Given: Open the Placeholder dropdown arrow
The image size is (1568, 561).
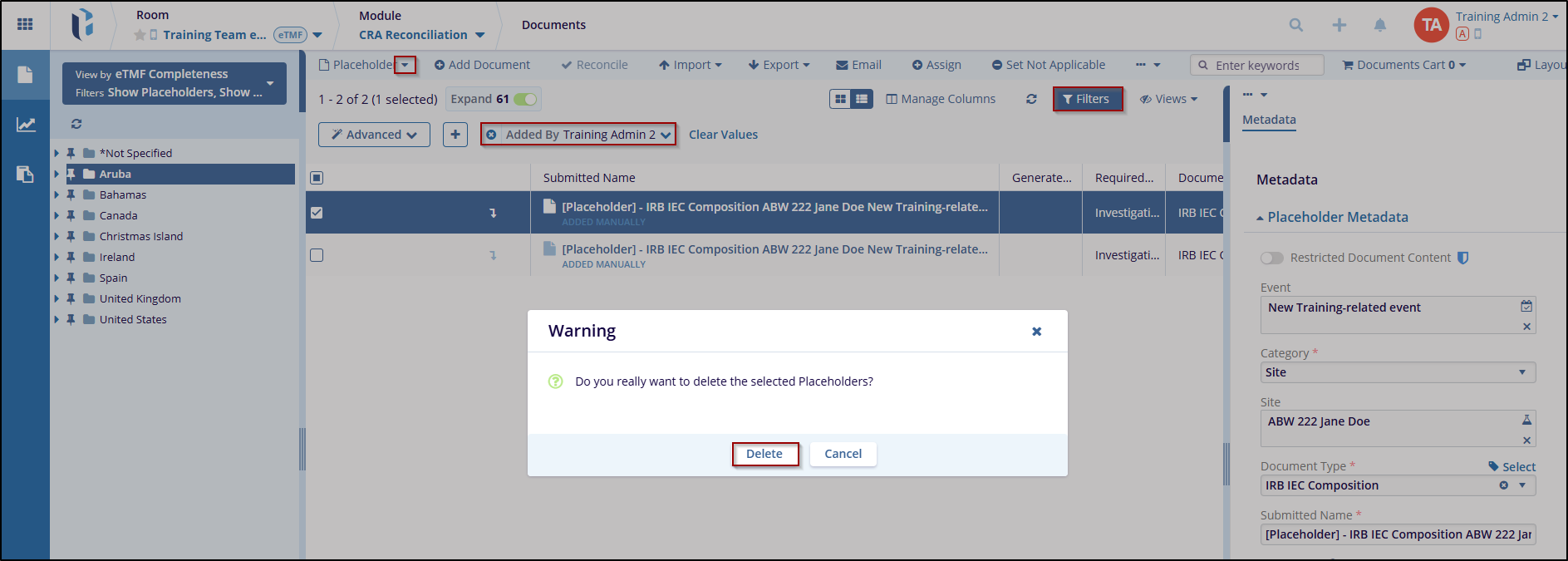Looking at the screenshot, I should 405,65.
